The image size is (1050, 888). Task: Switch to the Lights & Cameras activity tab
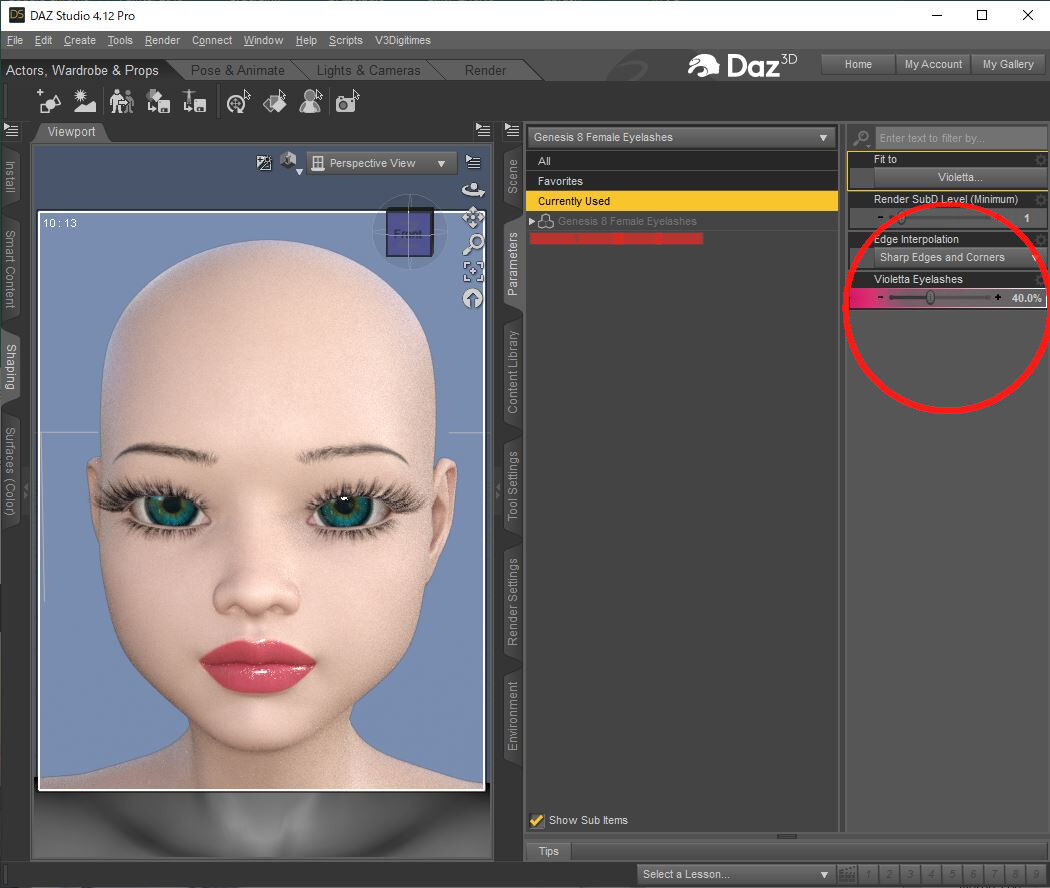(368, 70)
